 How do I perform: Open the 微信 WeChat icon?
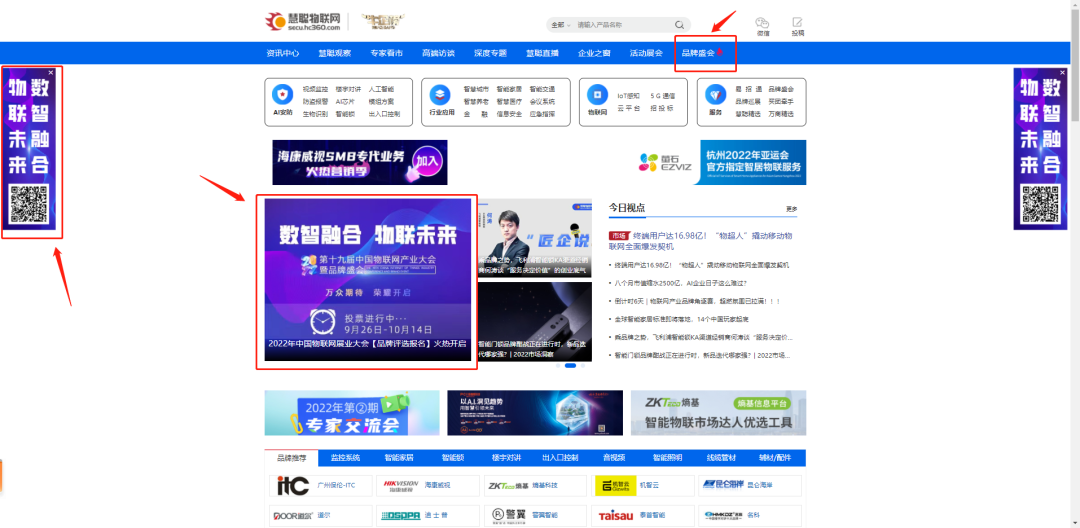tap(762, 22)
